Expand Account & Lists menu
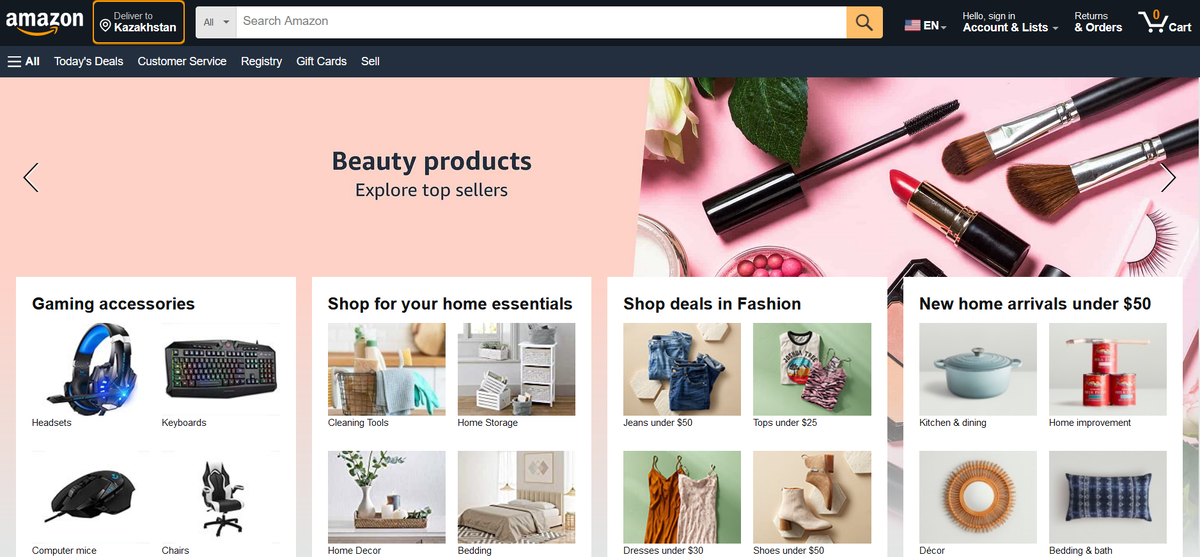The width and height of the screenshot is (1200, 557). pos(1011,22)
